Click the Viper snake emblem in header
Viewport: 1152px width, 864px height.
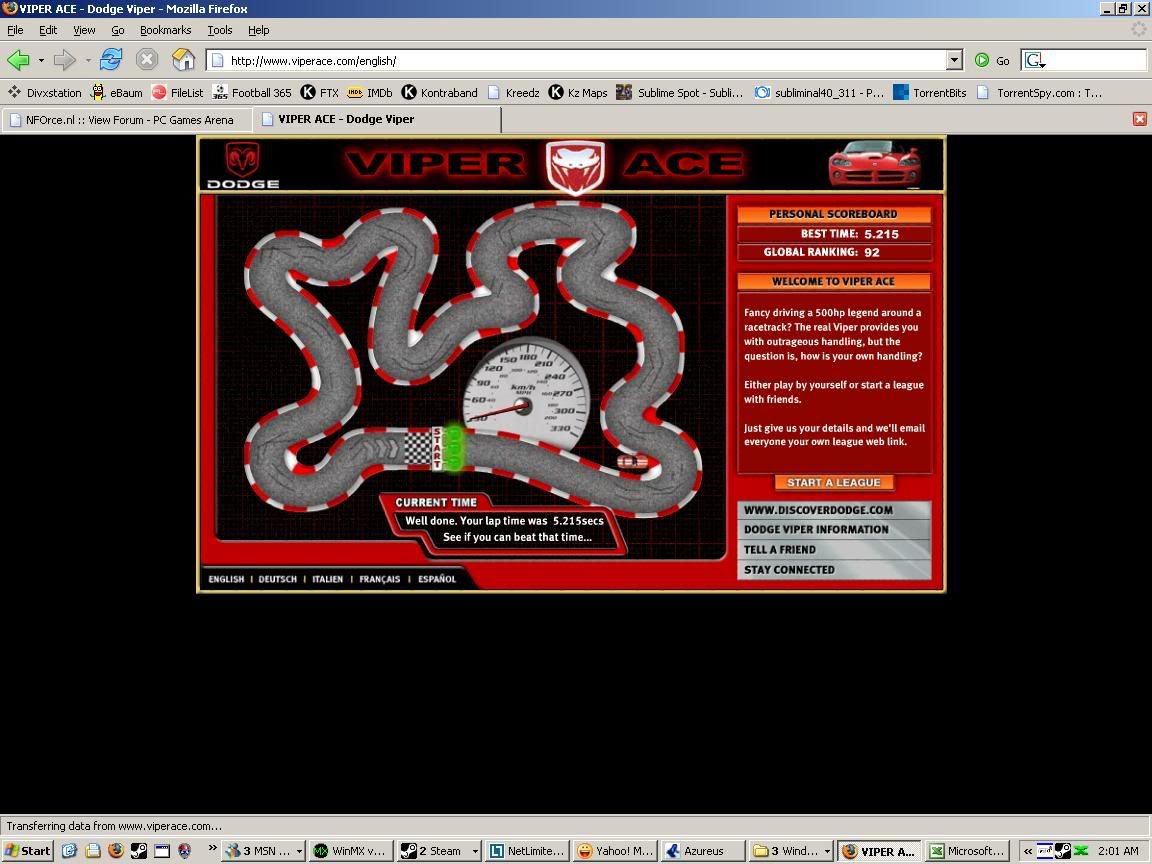[x=575, y=166]
